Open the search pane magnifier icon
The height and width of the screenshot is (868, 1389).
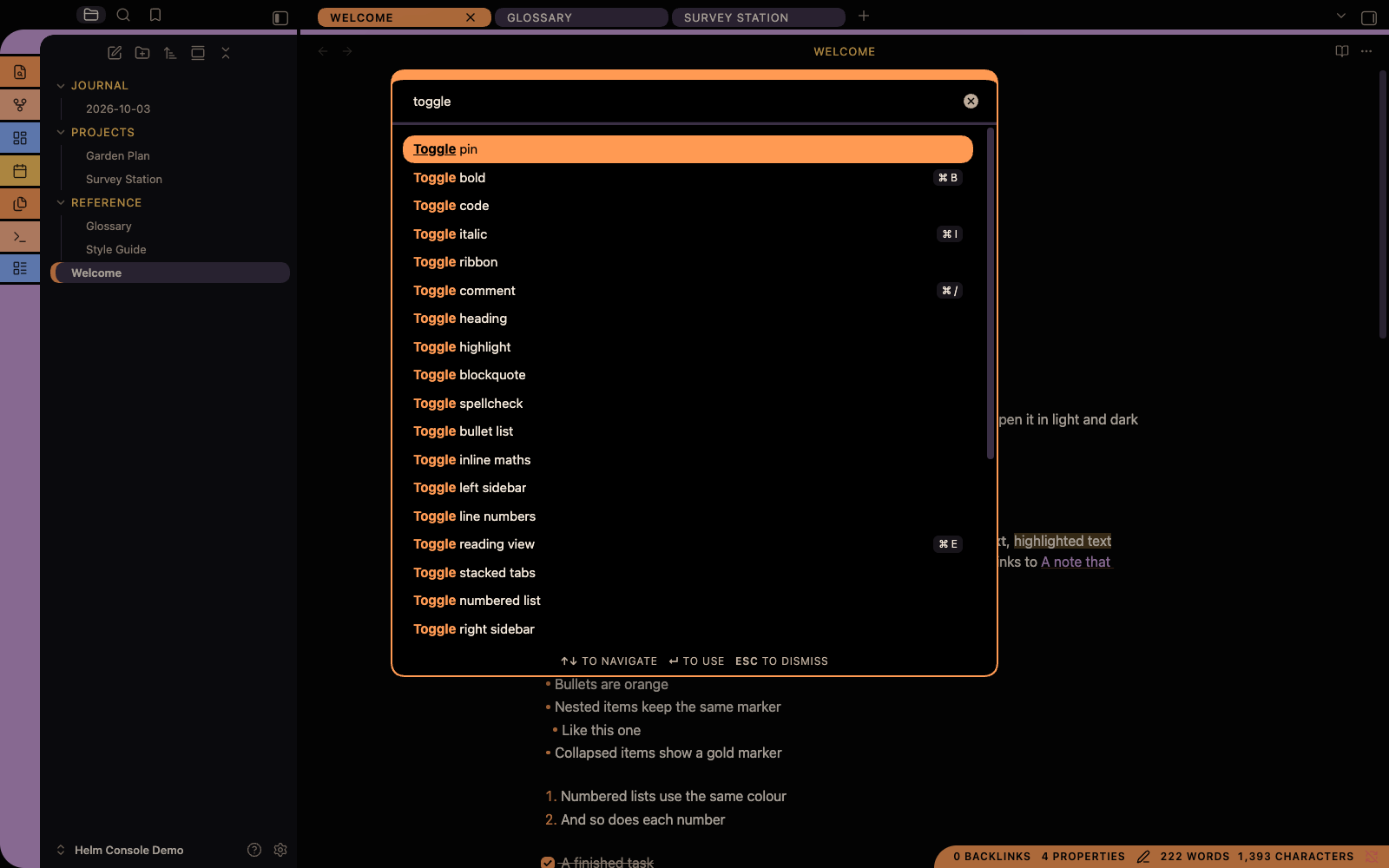(123, 15)
